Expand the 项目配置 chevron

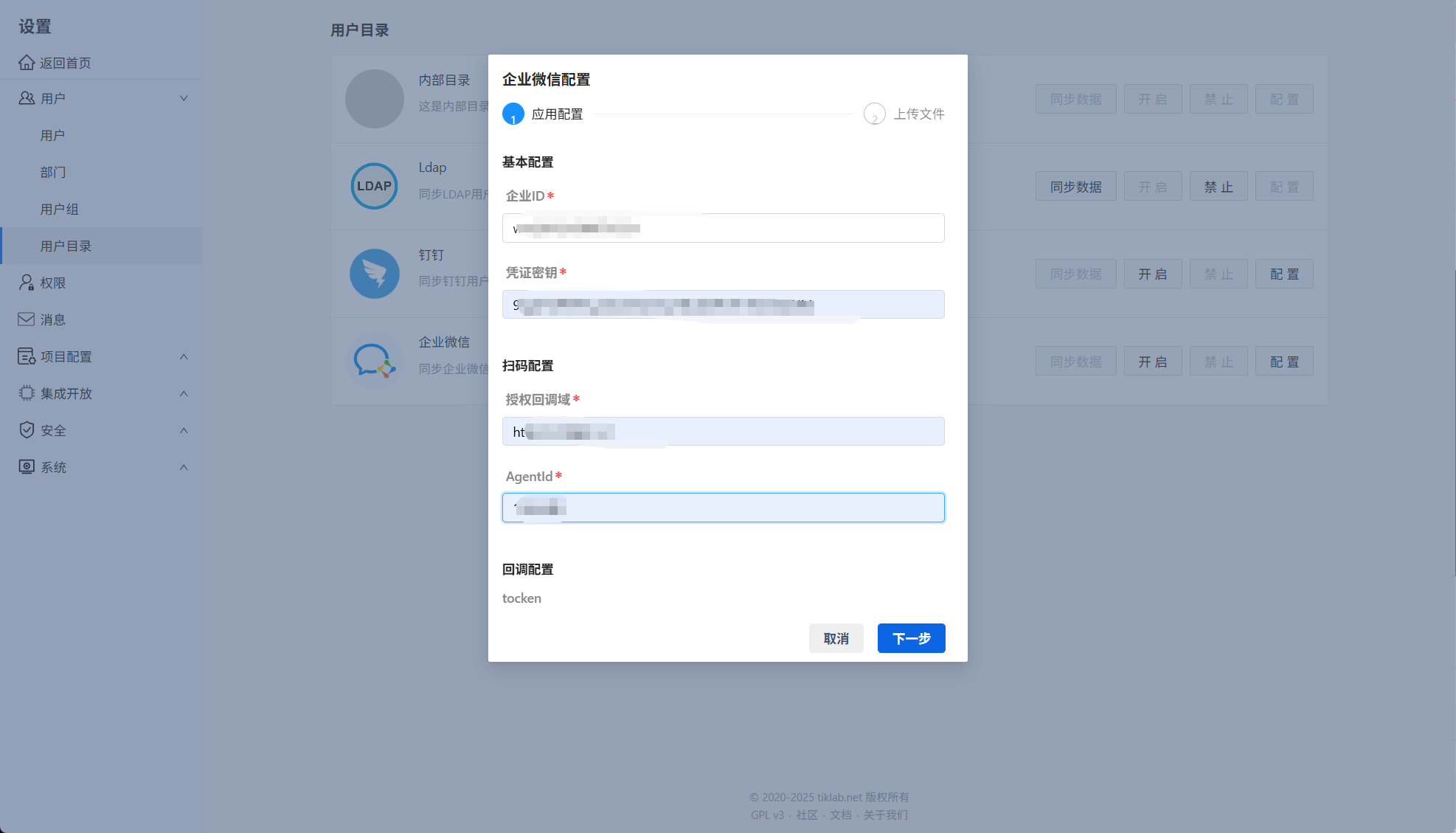point(184,356)
